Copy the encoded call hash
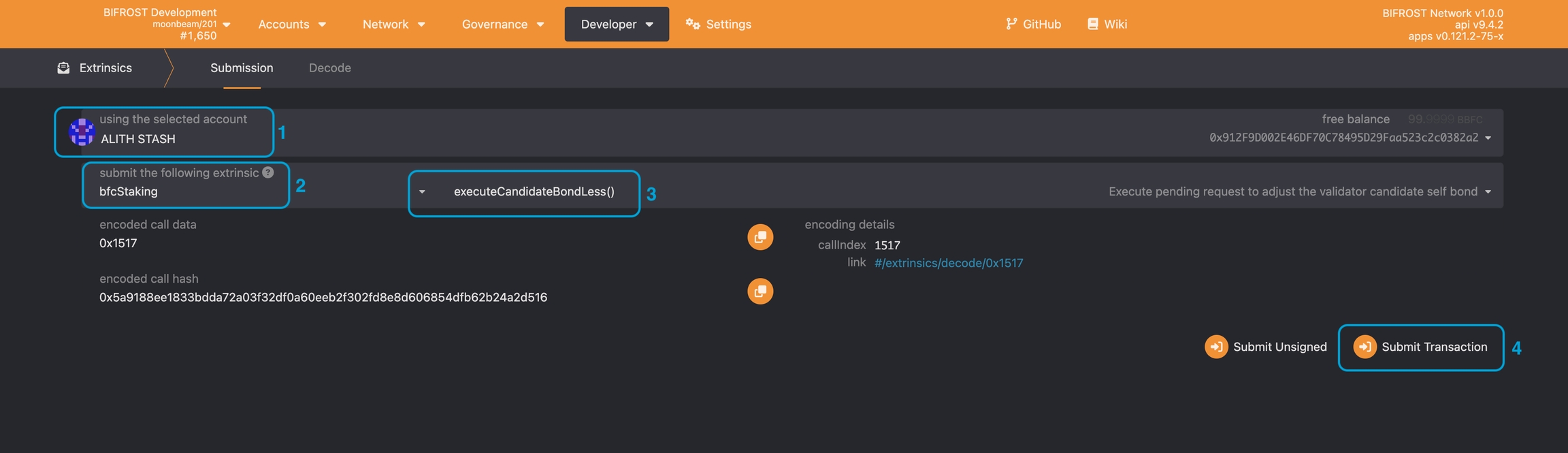Screen dimensions: 1568x453 tap(760, 292)
